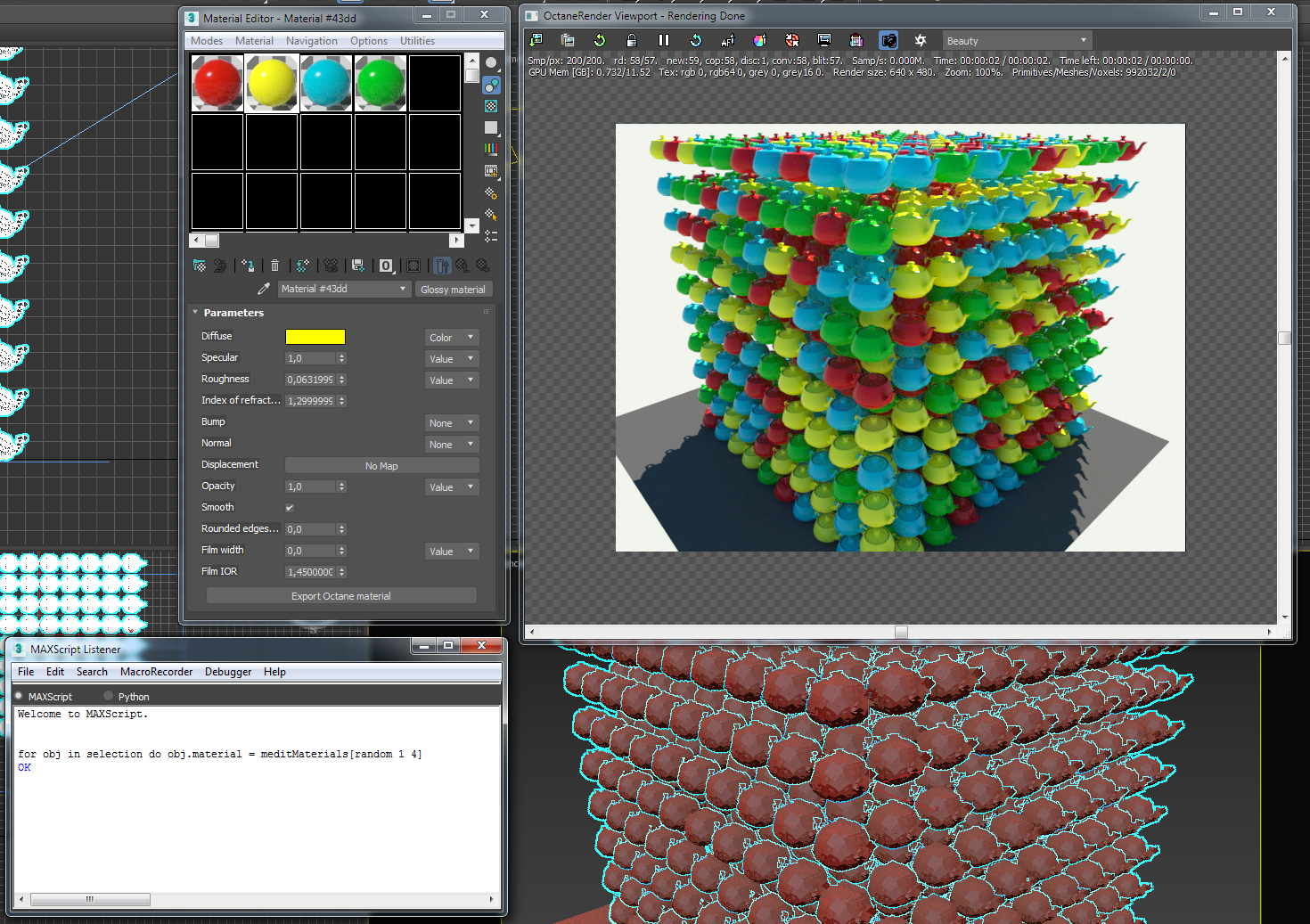Viewport: 1310px width, 924px height.
Task: Click Sample UV Tiling icon
Action: 491,127
